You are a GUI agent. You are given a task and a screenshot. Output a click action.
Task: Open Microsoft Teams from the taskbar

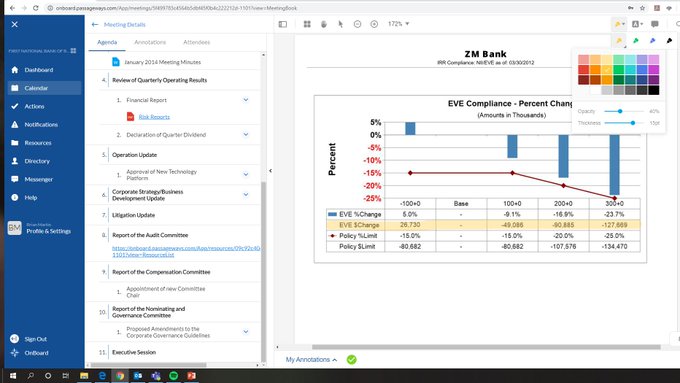[x=156, y=376]
